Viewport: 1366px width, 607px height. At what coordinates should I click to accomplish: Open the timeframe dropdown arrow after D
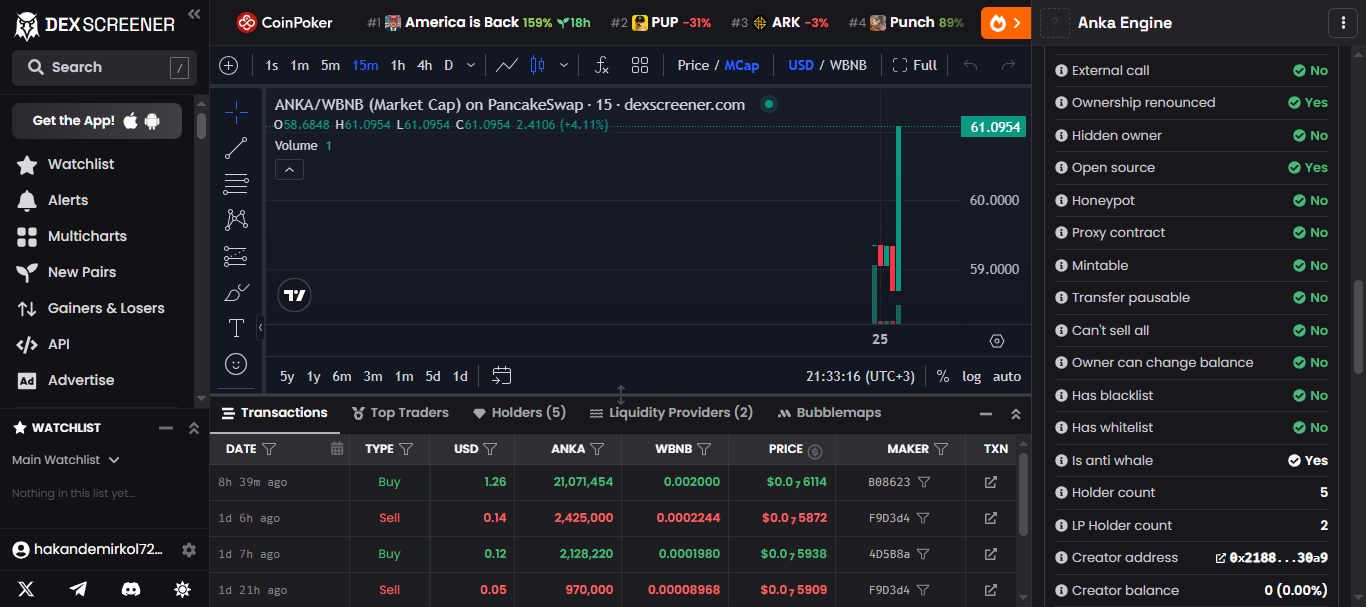pos(472,65)
